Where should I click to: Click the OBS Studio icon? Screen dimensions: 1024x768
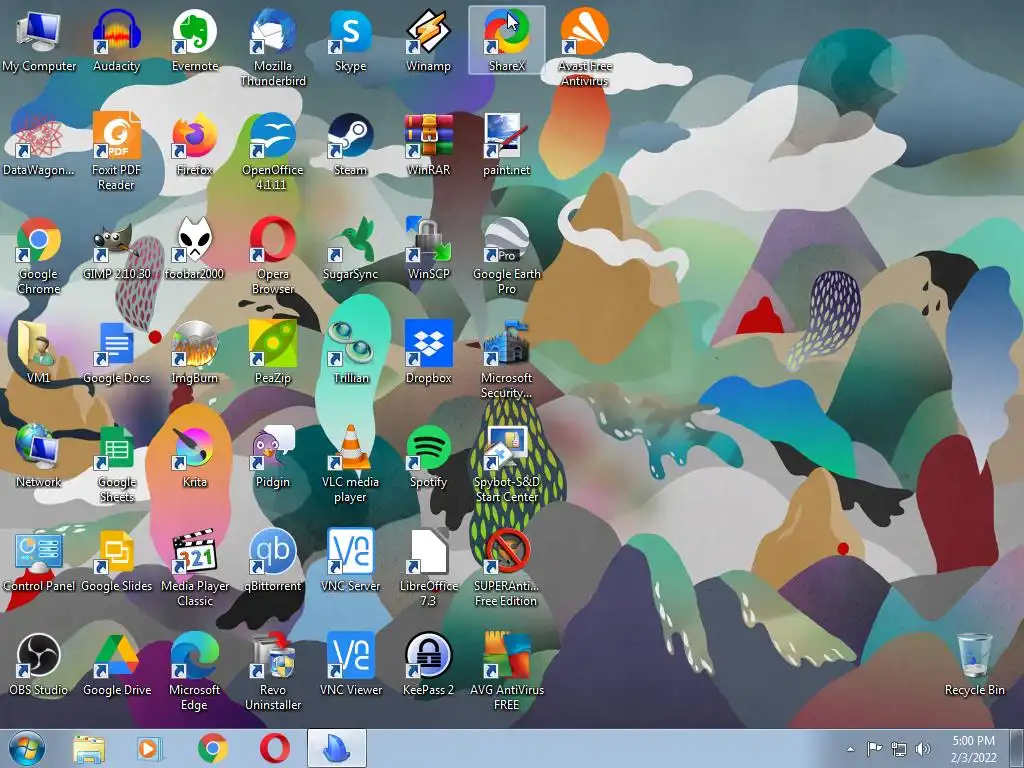coord(39,665)
